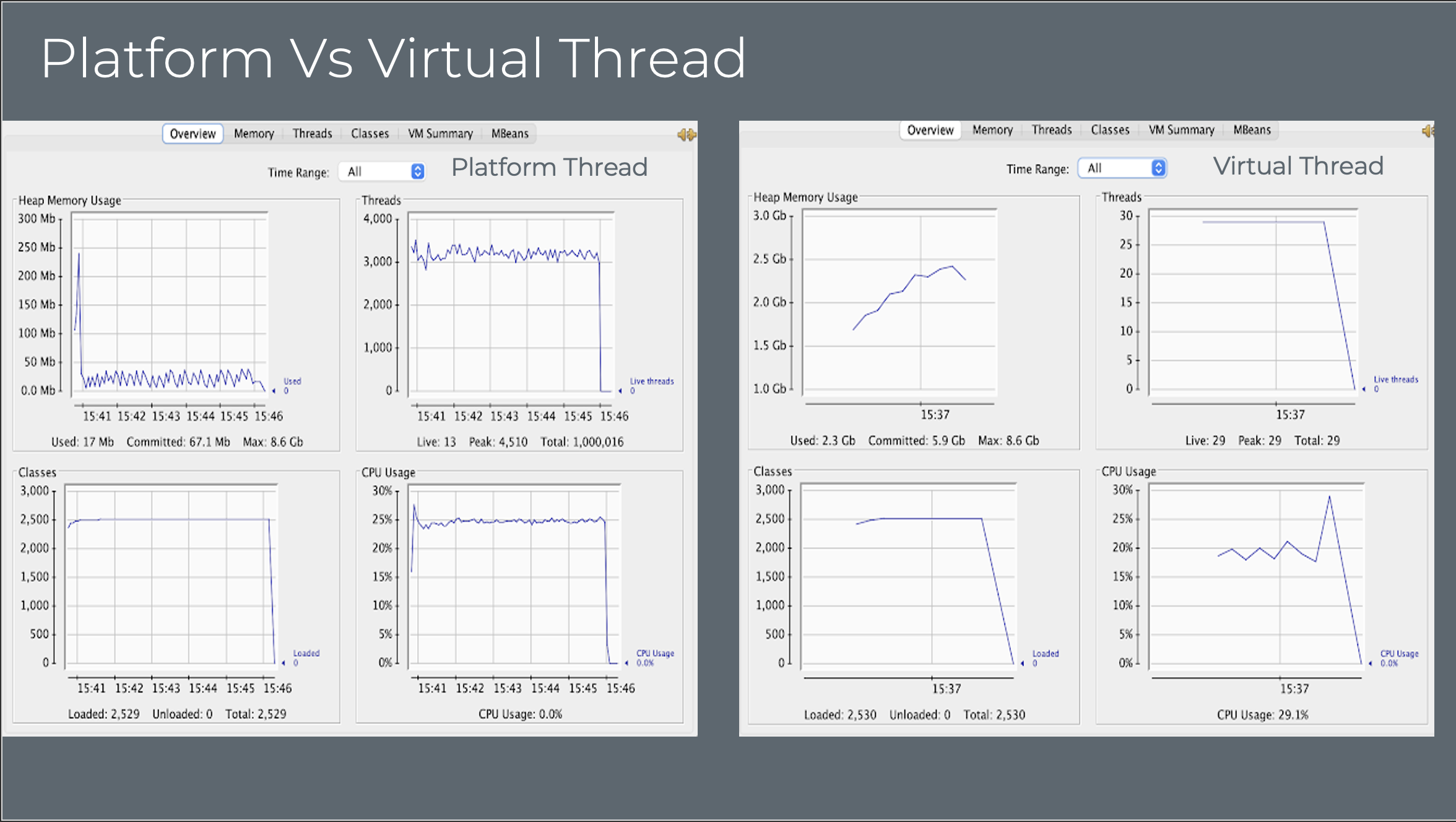1456x822 pixels.
Task: Open Threads tab in Platform Thread window
Action: [312, 134]
